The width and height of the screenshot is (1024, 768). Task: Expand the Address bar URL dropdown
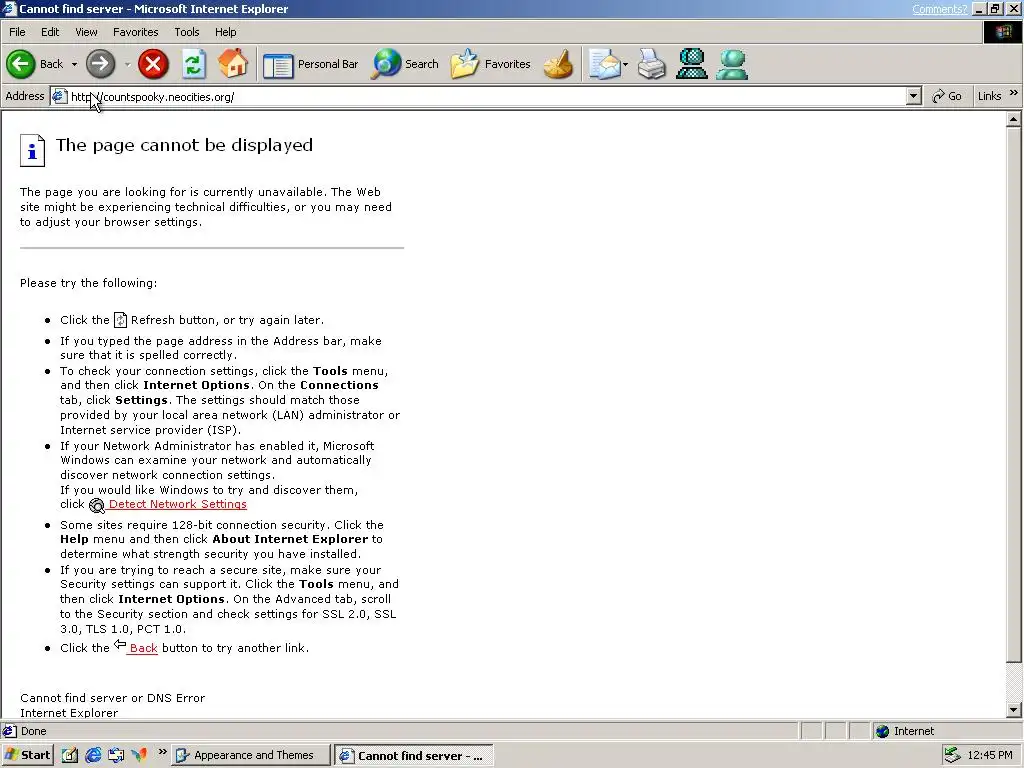914,97
